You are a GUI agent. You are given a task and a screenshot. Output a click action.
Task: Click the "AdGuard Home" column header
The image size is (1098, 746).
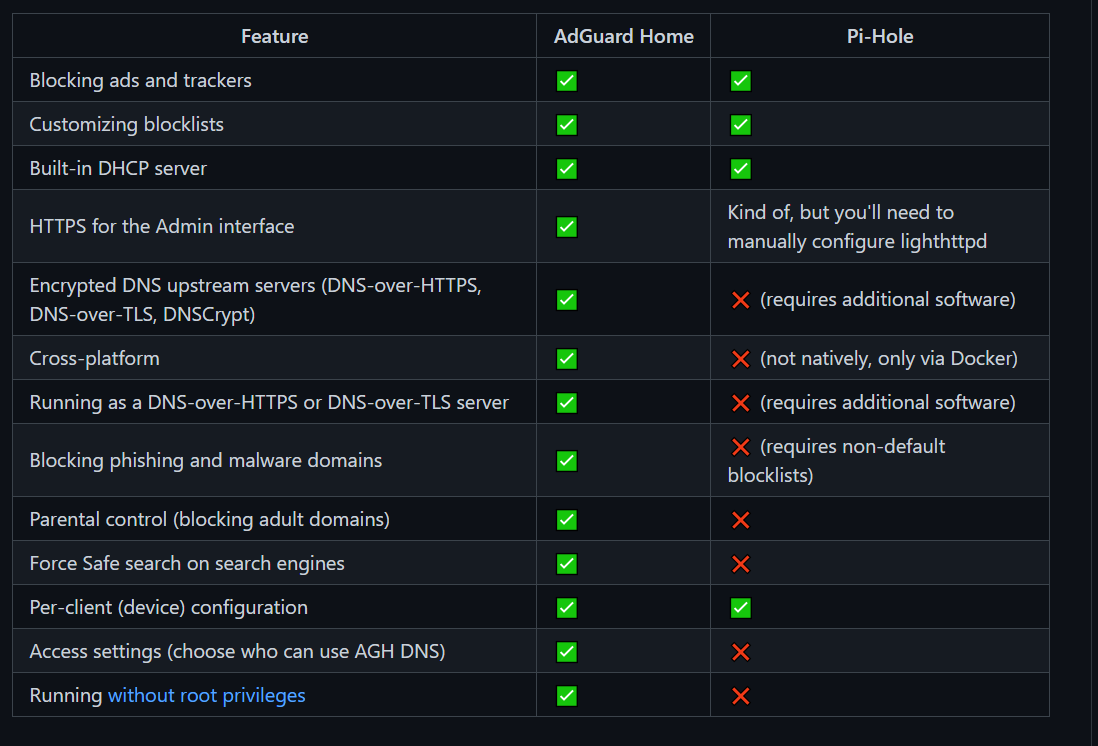point(623,36)
